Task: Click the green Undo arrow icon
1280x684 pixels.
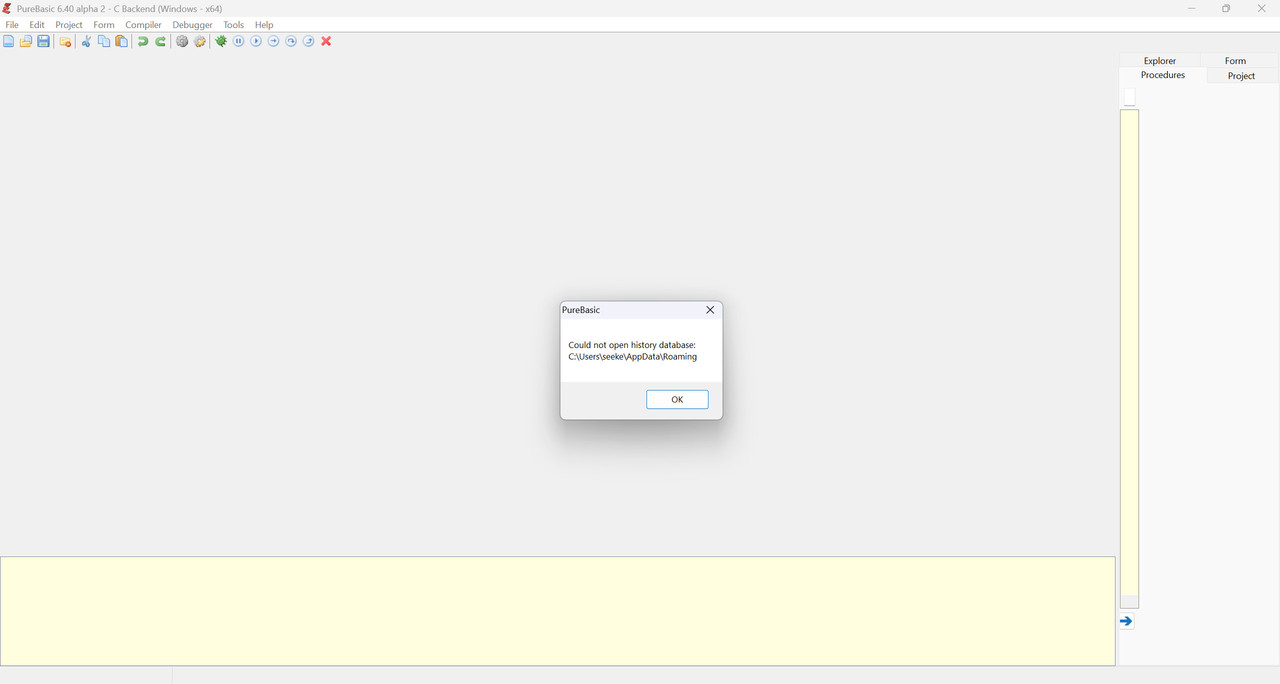Action: tap(143, 41)
